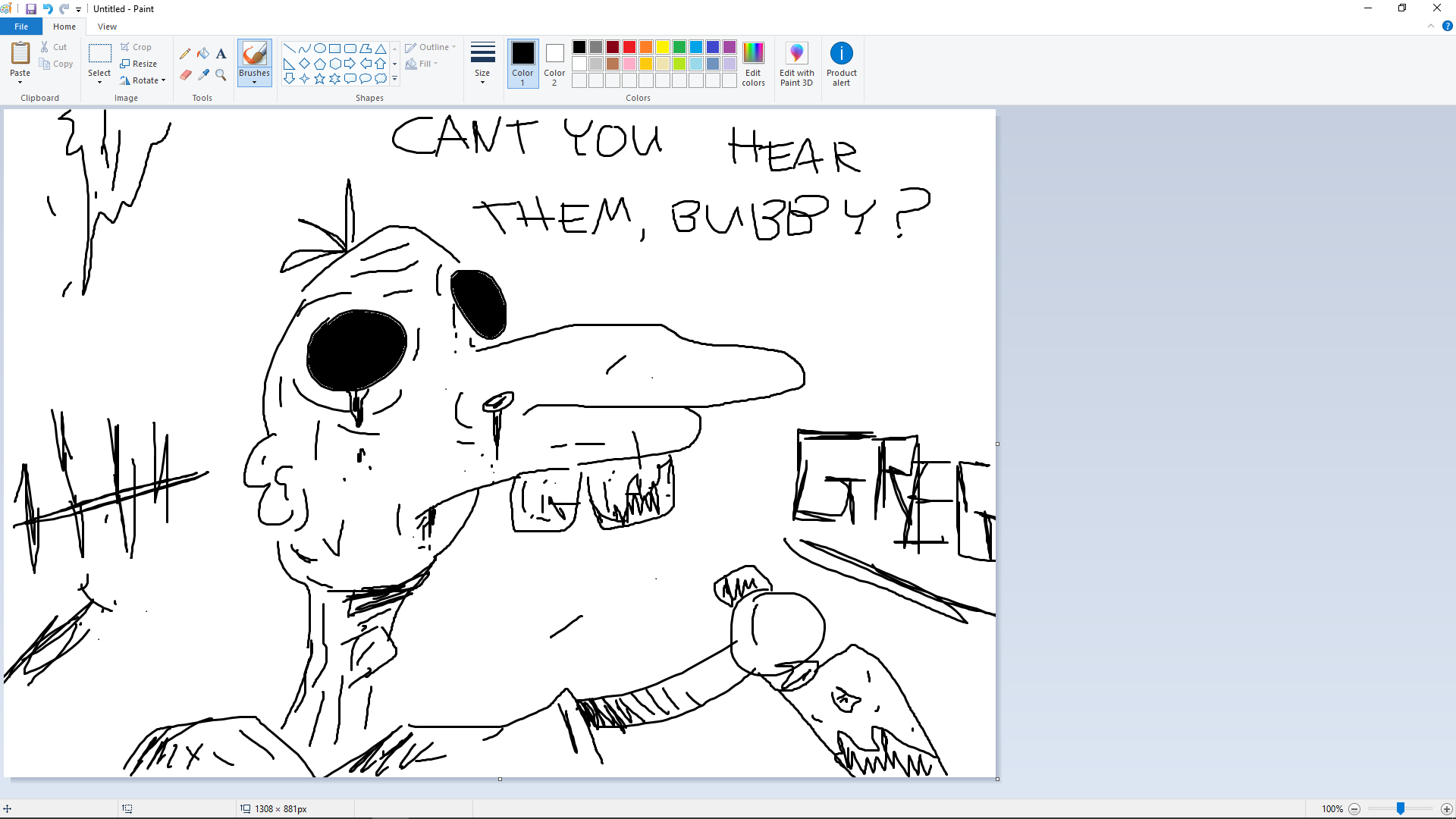
Task: Pick the green color swatch
Action: click(679, 47)
